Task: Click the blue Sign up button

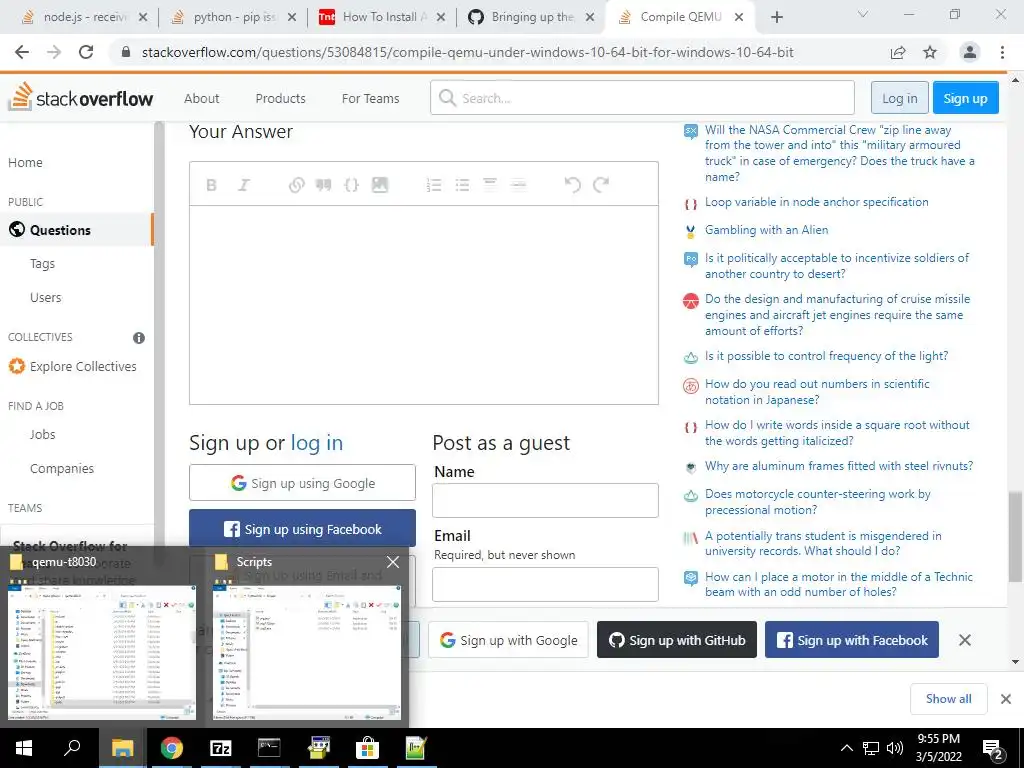Action: [x=965, y=98]
